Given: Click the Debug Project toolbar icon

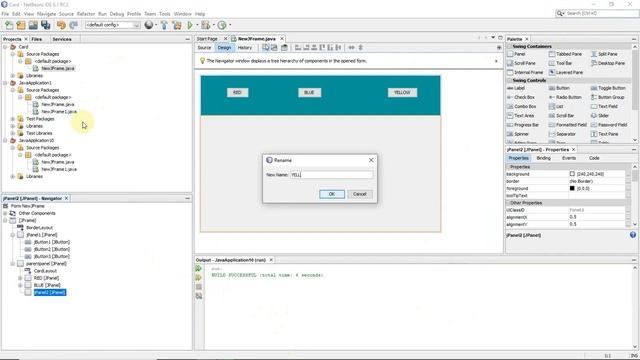Looking at the screenshot, I should click(205, 25).
